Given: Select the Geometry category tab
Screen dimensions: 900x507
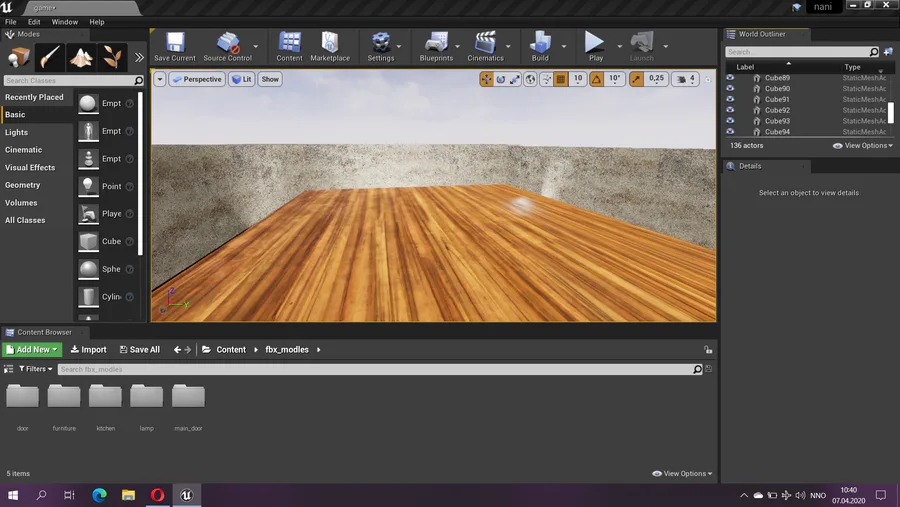Looking at the screenshot, I should [x=23, y=185].
